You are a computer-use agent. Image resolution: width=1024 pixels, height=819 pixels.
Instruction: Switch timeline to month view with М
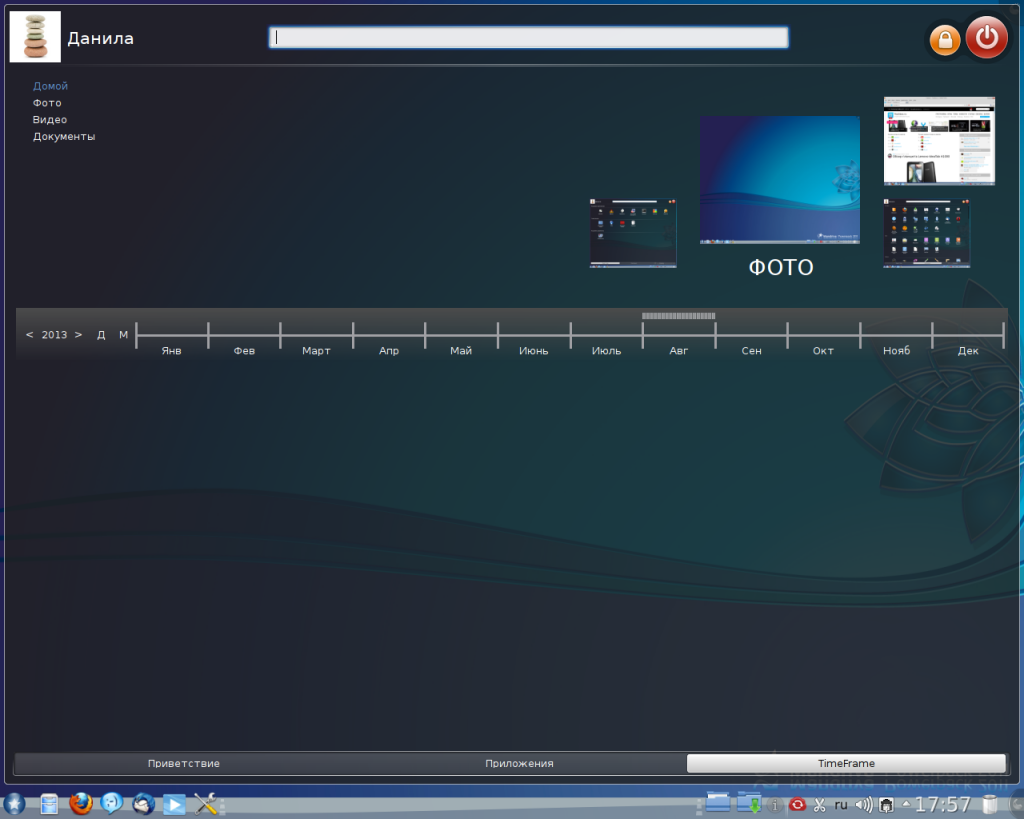pos(123,335)
